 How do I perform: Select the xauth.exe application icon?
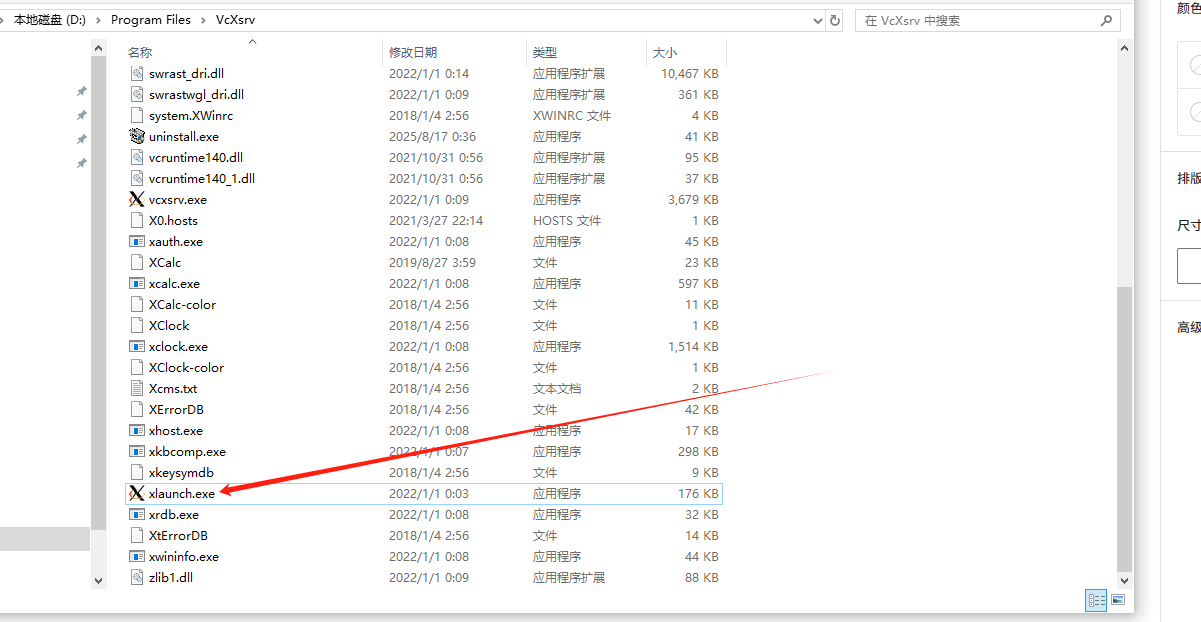tap(138, 242)
